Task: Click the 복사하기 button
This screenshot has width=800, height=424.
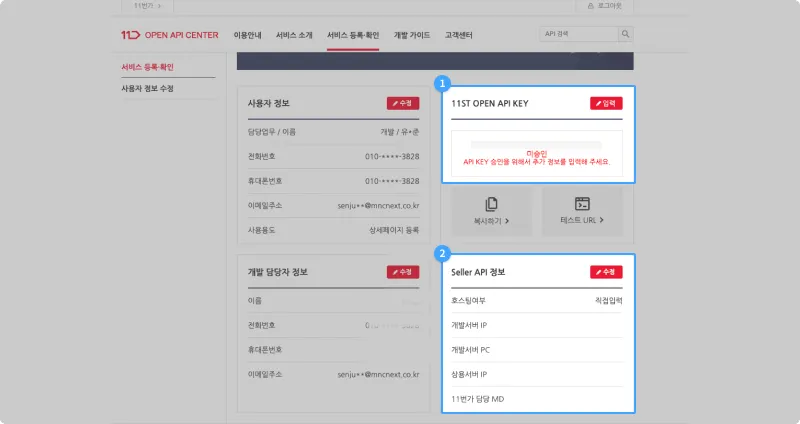Action: coord(492,211)
